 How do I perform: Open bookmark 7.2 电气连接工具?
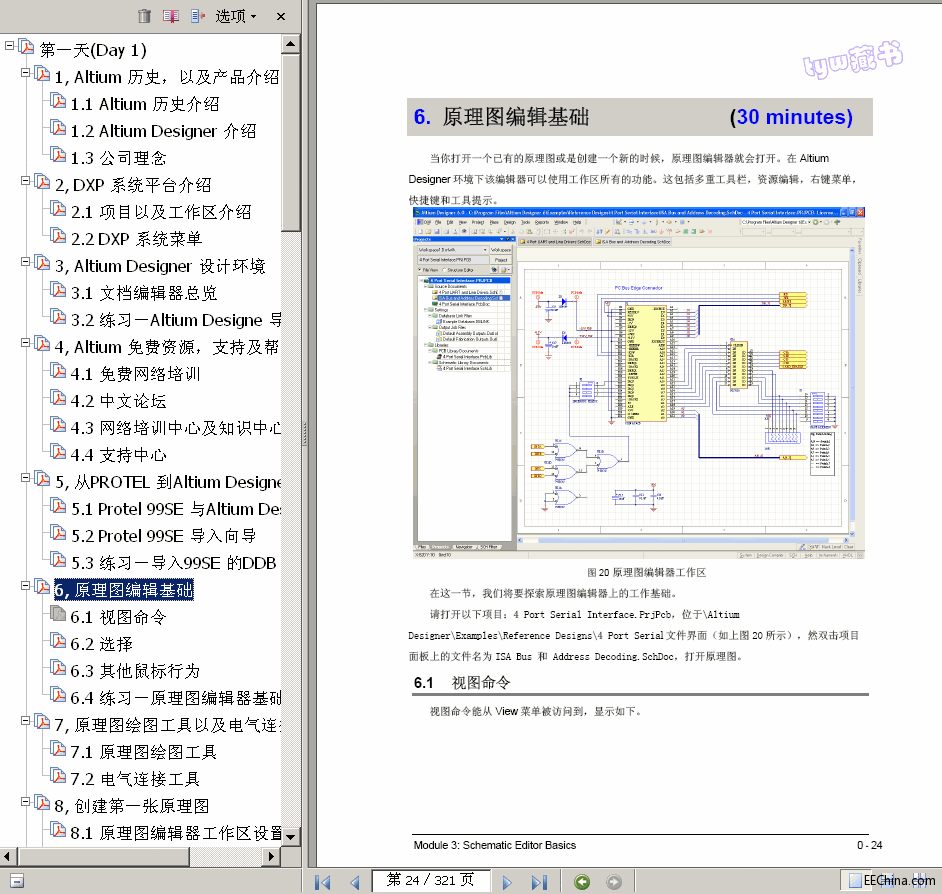pos(135,780)
